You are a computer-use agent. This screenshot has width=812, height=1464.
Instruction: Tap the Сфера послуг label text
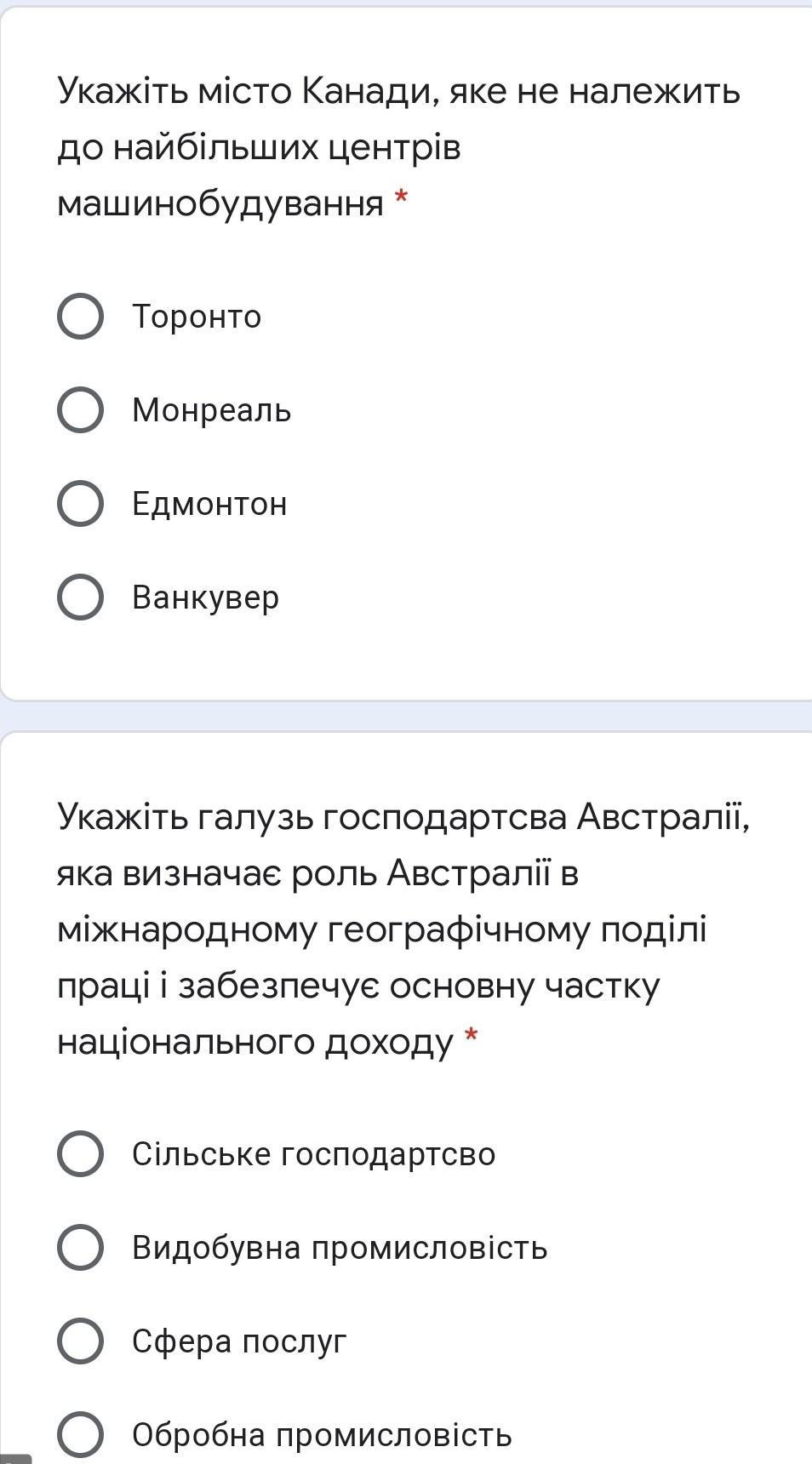click(239, 1341)
